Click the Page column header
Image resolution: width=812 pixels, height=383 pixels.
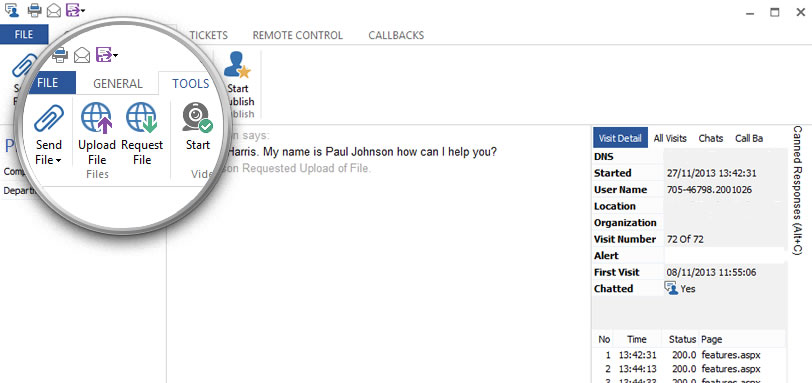[712, 340]
